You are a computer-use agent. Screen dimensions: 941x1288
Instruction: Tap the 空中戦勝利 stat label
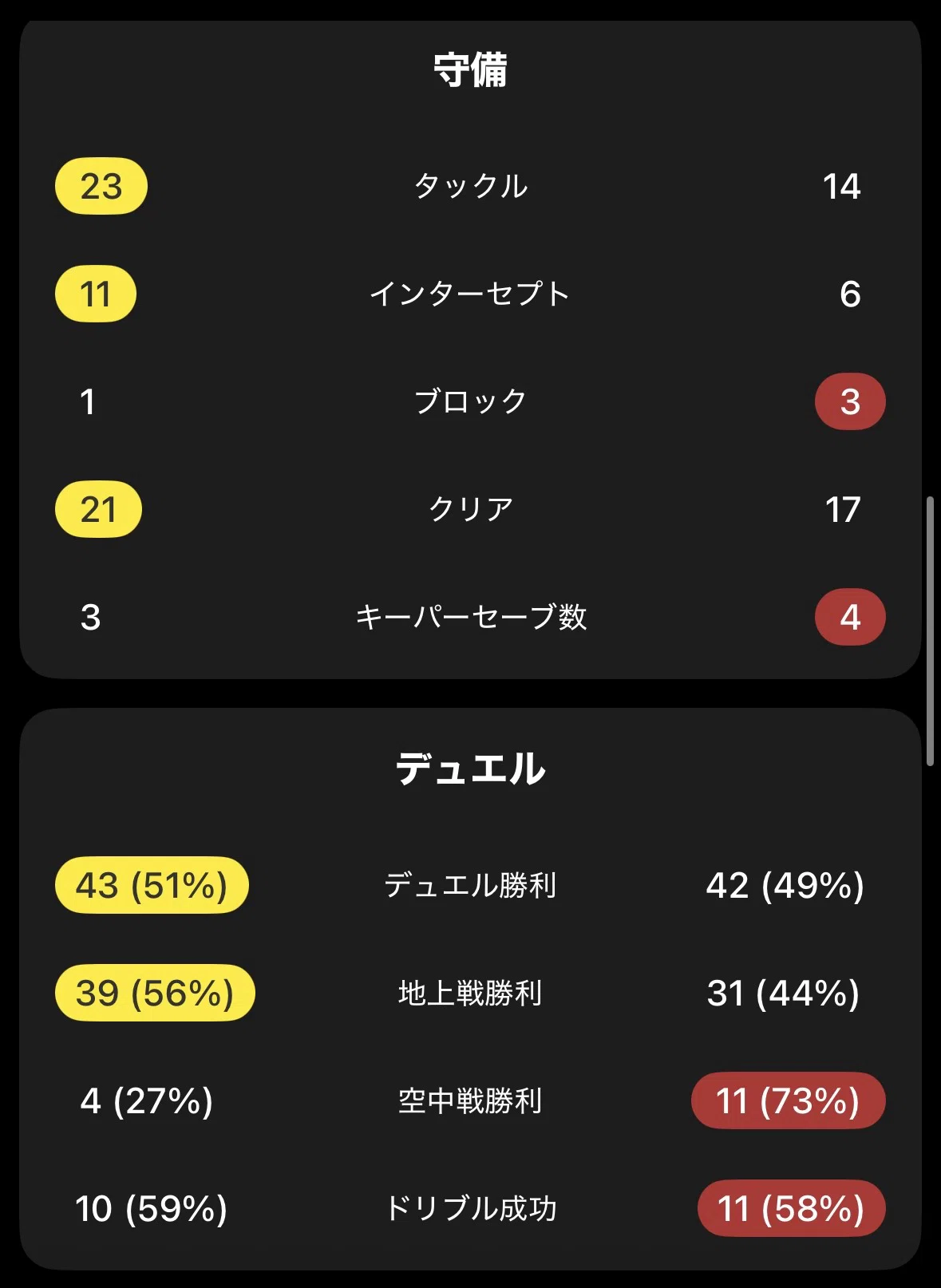pyautogui.click(x=471, y=1100)
